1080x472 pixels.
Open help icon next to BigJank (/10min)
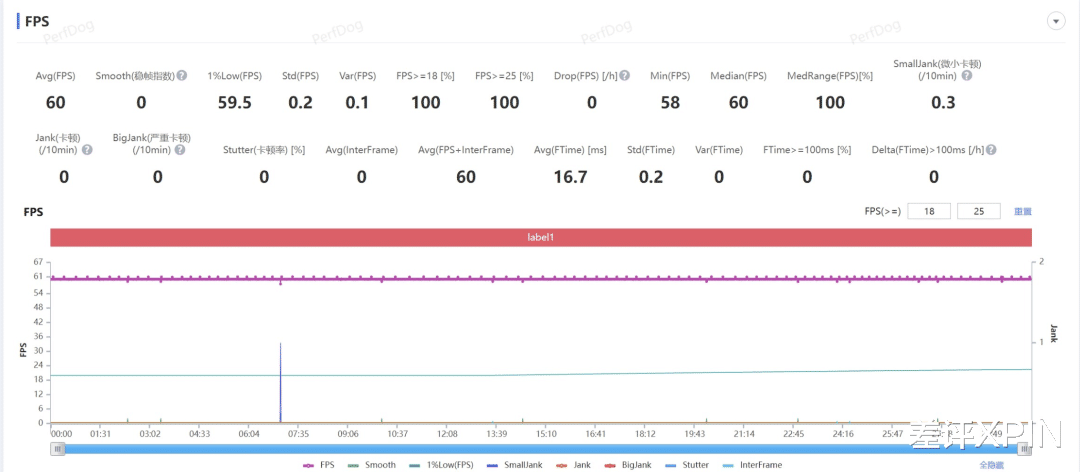[179, 150]
